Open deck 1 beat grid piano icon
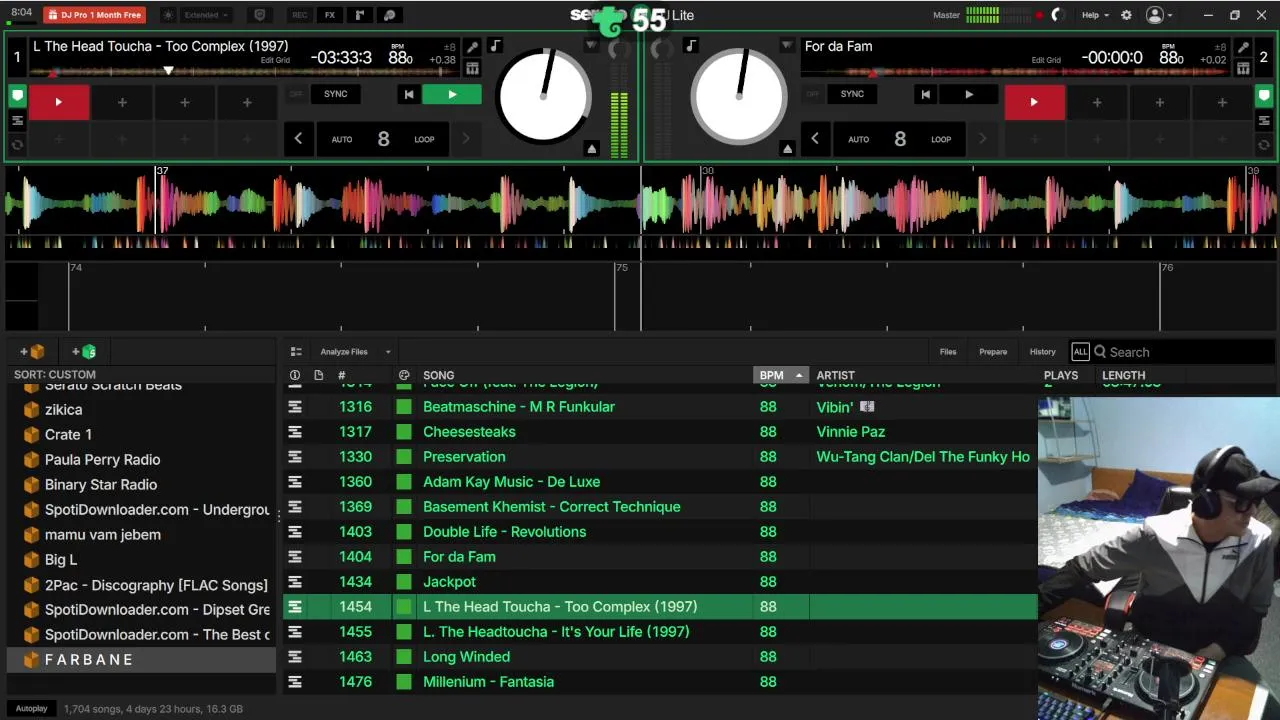1280x720 pixels. click(472, 68)
